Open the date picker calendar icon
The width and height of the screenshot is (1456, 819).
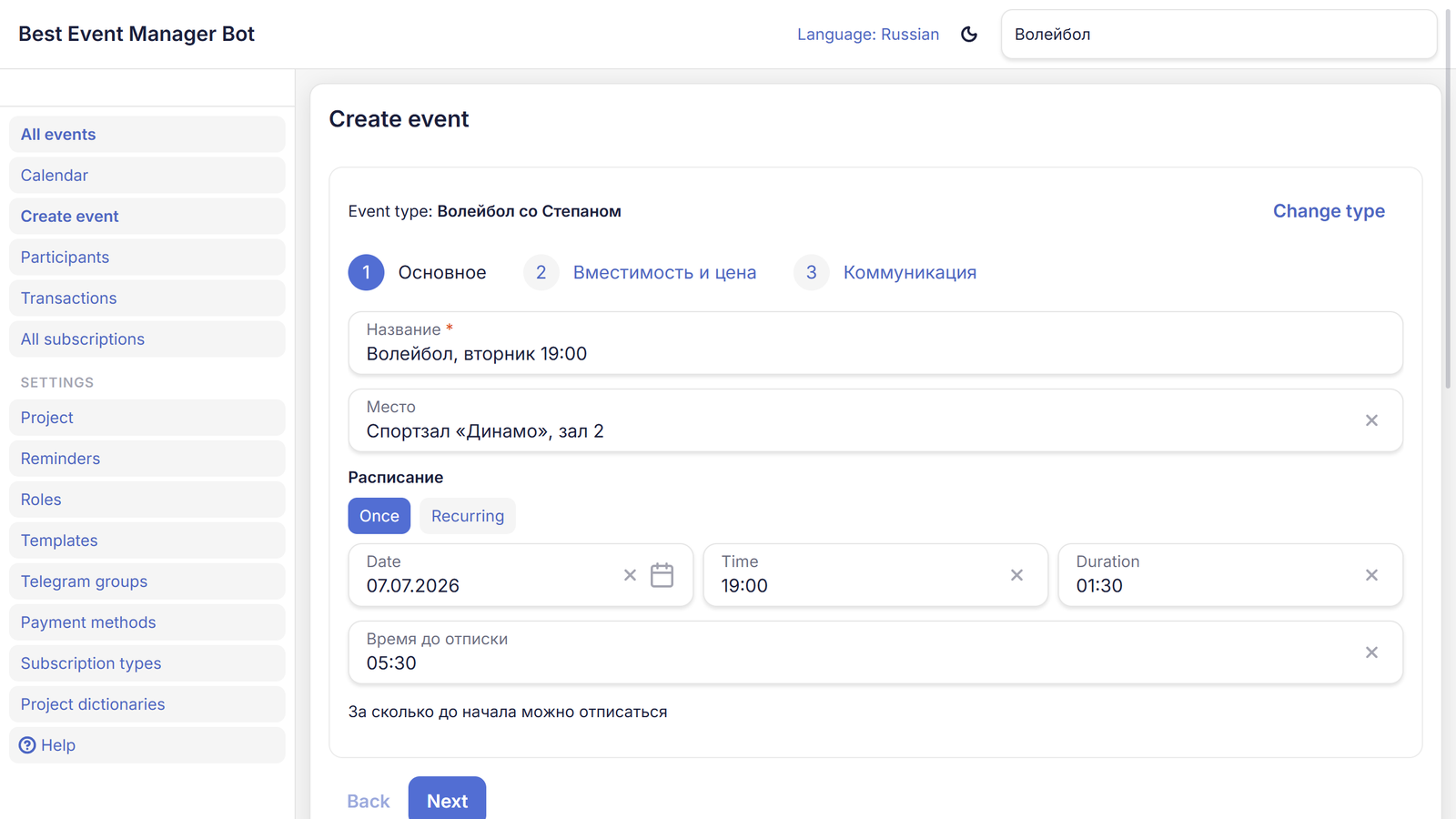click(x=662, y=575)
